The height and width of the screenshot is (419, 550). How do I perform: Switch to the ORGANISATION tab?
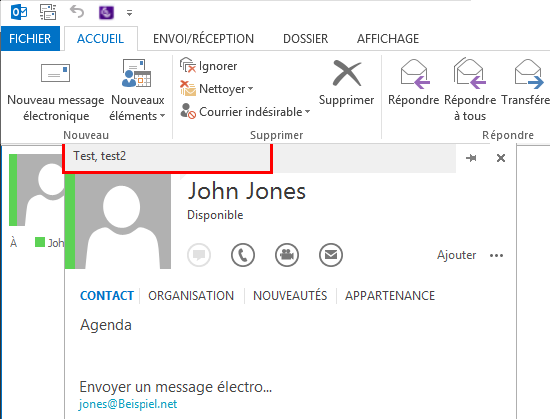[x=191, y=296]
